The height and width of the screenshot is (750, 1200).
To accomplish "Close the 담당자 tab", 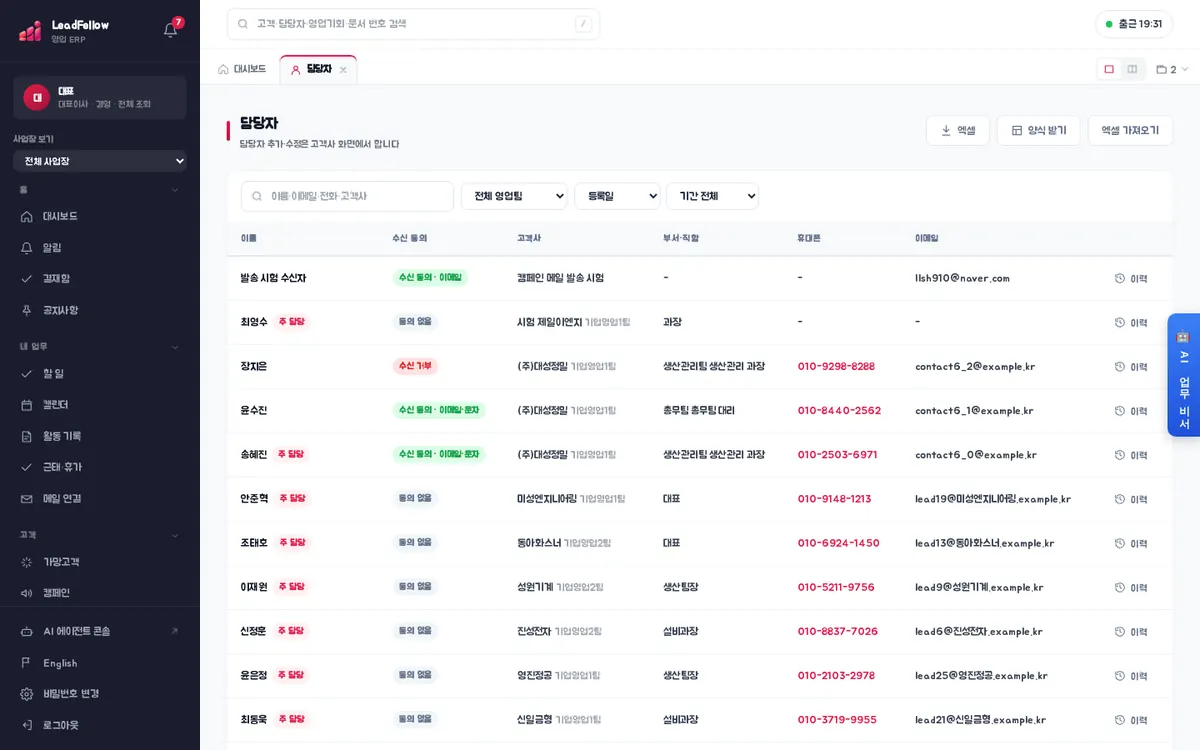I will (x=343, y=70).
